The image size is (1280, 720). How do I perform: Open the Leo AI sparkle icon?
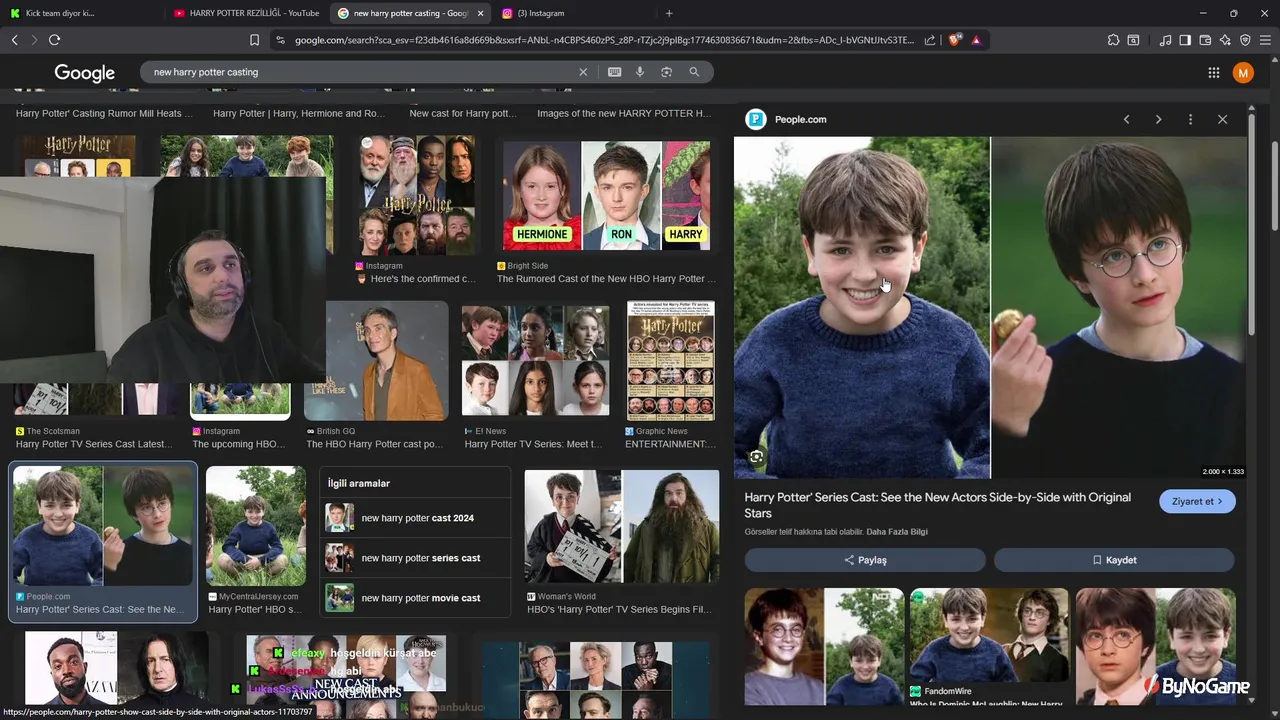coord(1225,40)
